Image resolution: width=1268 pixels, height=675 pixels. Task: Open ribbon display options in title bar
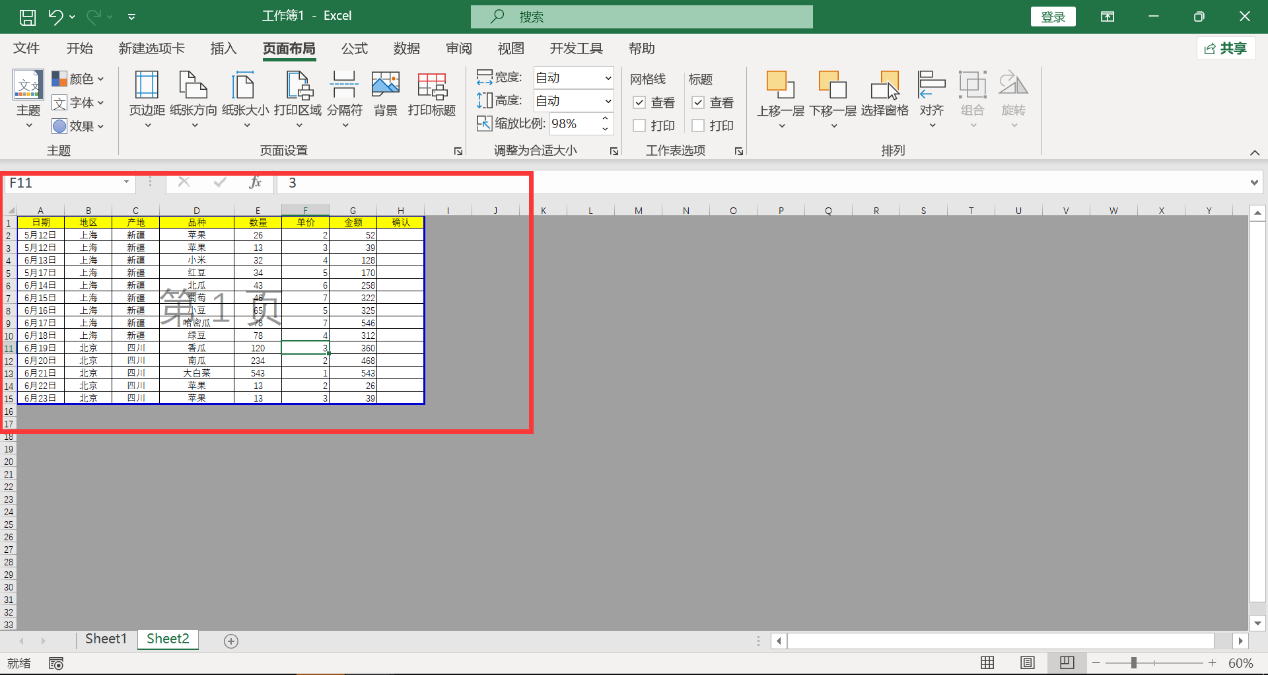pyautogui.click(x=1107, y=17)
